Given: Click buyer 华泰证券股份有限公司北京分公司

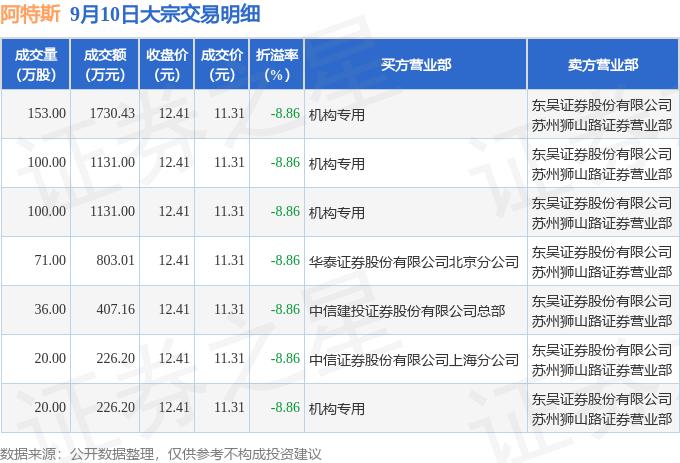Looking at the screenshot, I should pyautogui.click(x=414, y=262).
